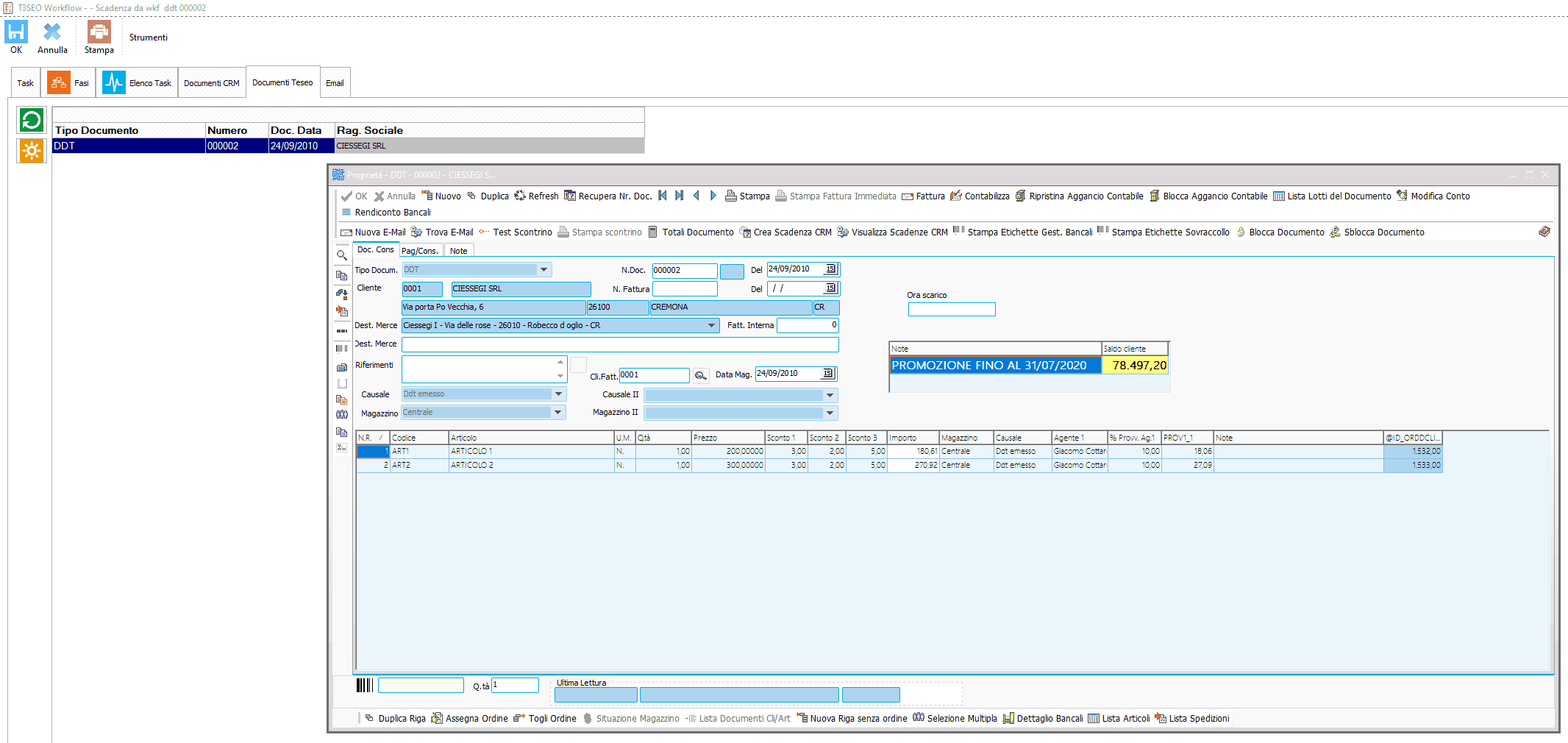Click Selezione Multipla button
The height and width of the screenshot is (743, 1568).
tap(955, 719)
